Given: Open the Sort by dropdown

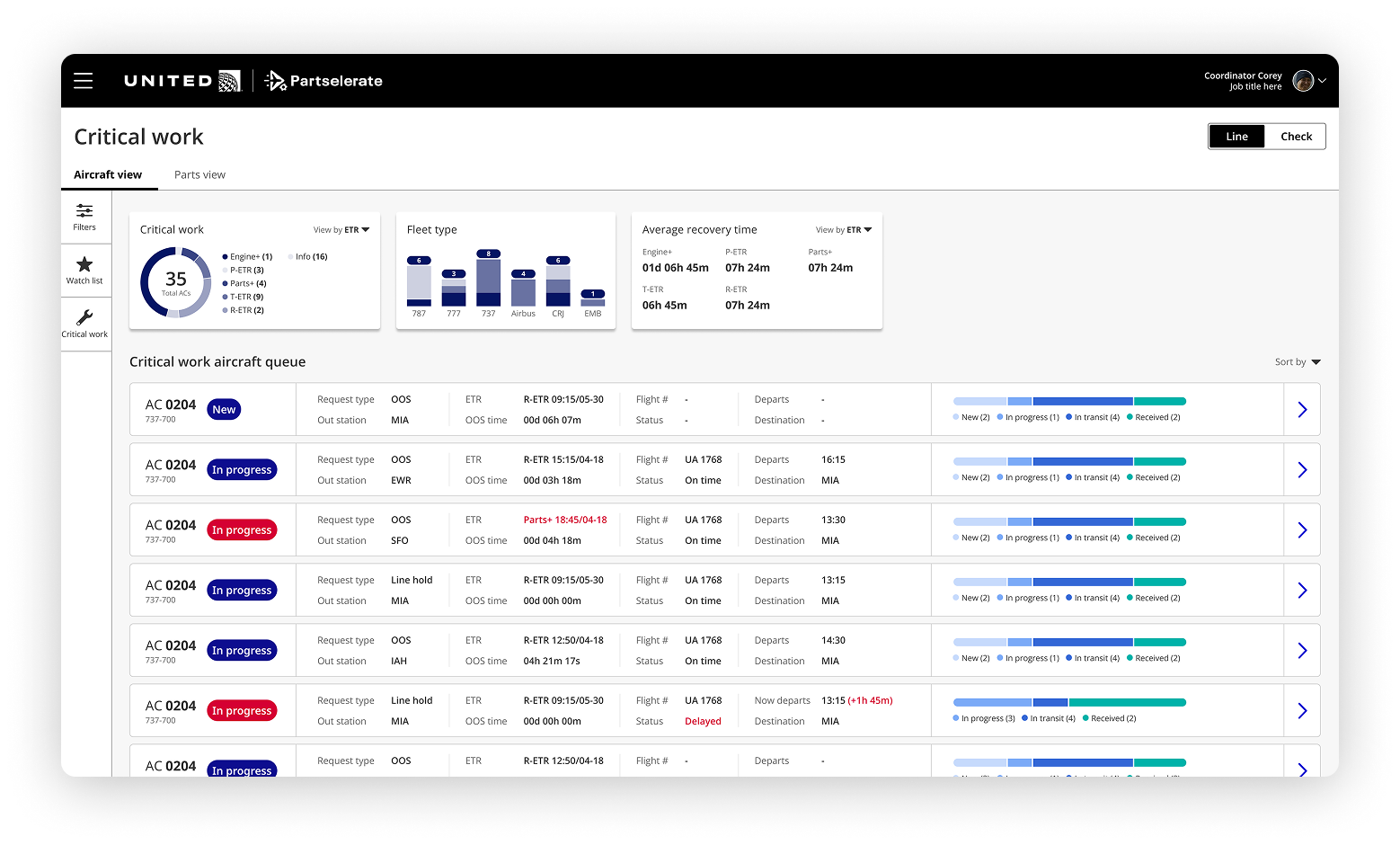Looking at the screenshot, I should coord(1298,361).
